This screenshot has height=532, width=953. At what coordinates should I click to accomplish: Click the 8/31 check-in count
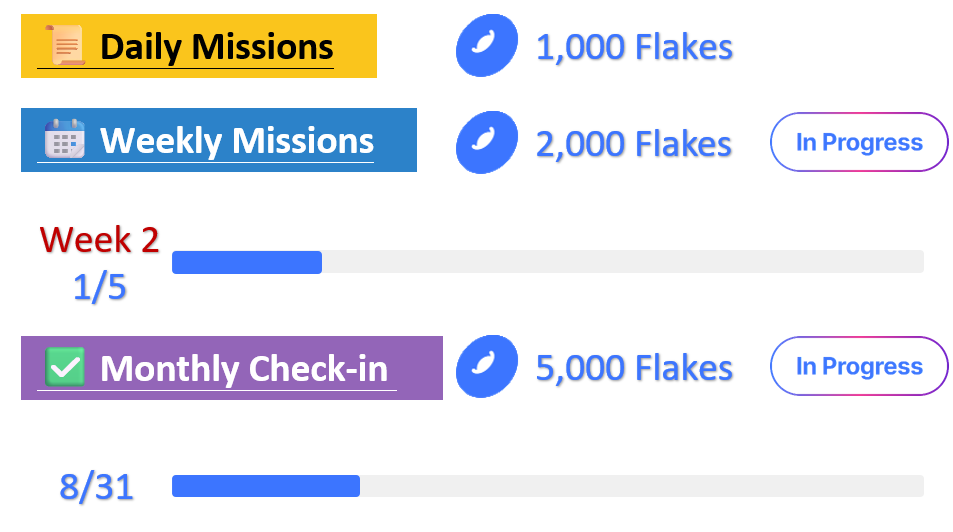96,487
